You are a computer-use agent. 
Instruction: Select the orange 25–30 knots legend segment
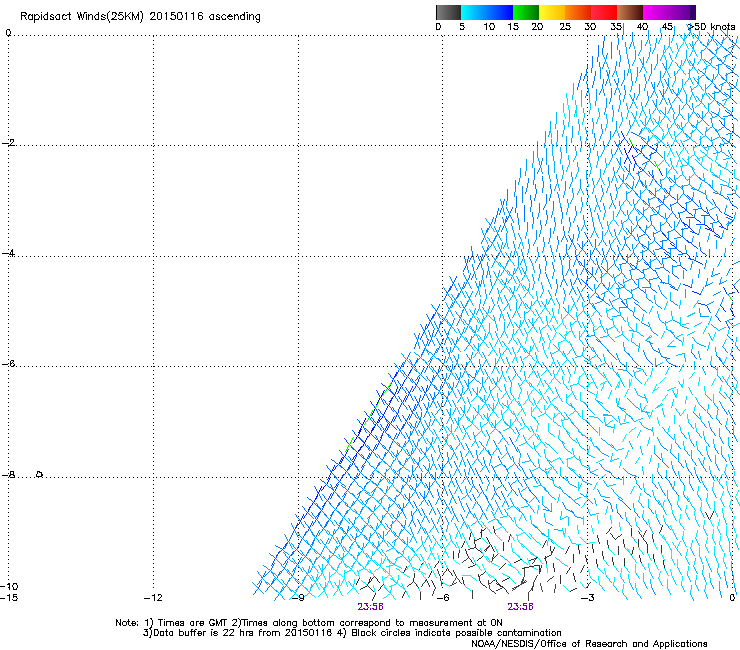[578, 12]
